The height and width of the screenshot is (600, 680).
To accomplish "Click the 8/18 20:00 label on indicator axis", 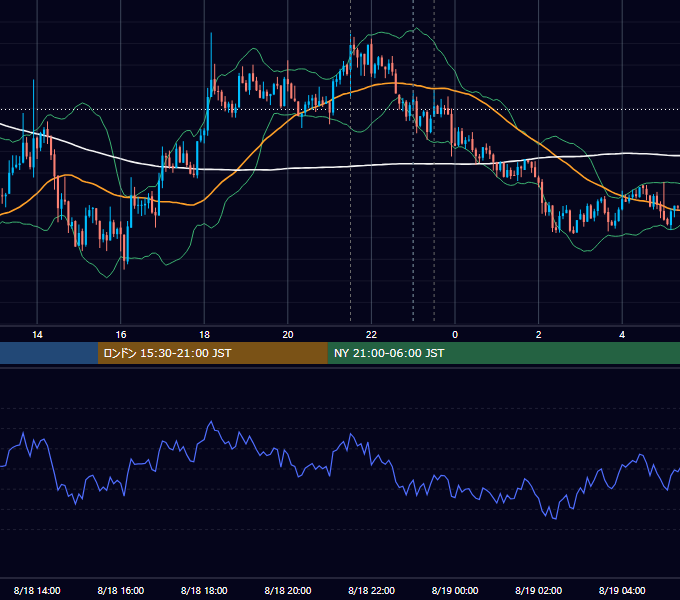I will pos(288,590).
